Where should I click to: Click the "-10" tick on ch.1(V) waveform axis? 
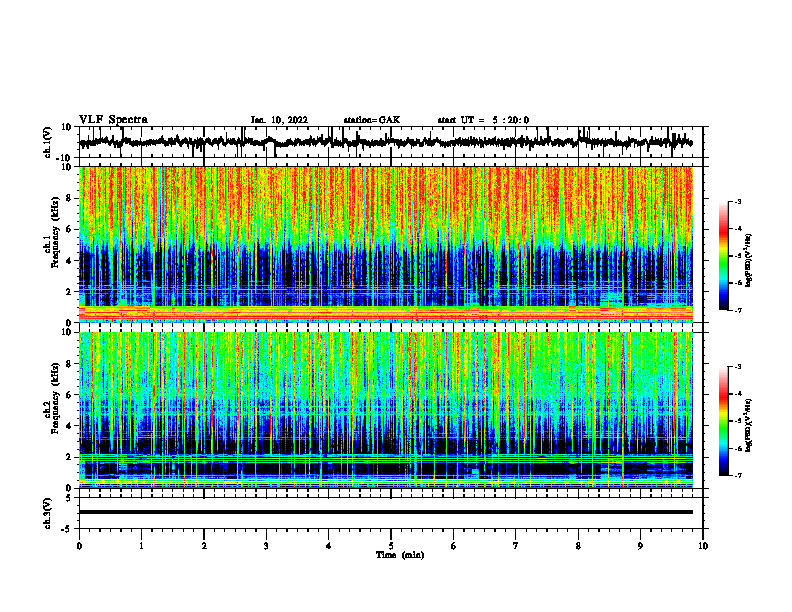click(65, 158)
